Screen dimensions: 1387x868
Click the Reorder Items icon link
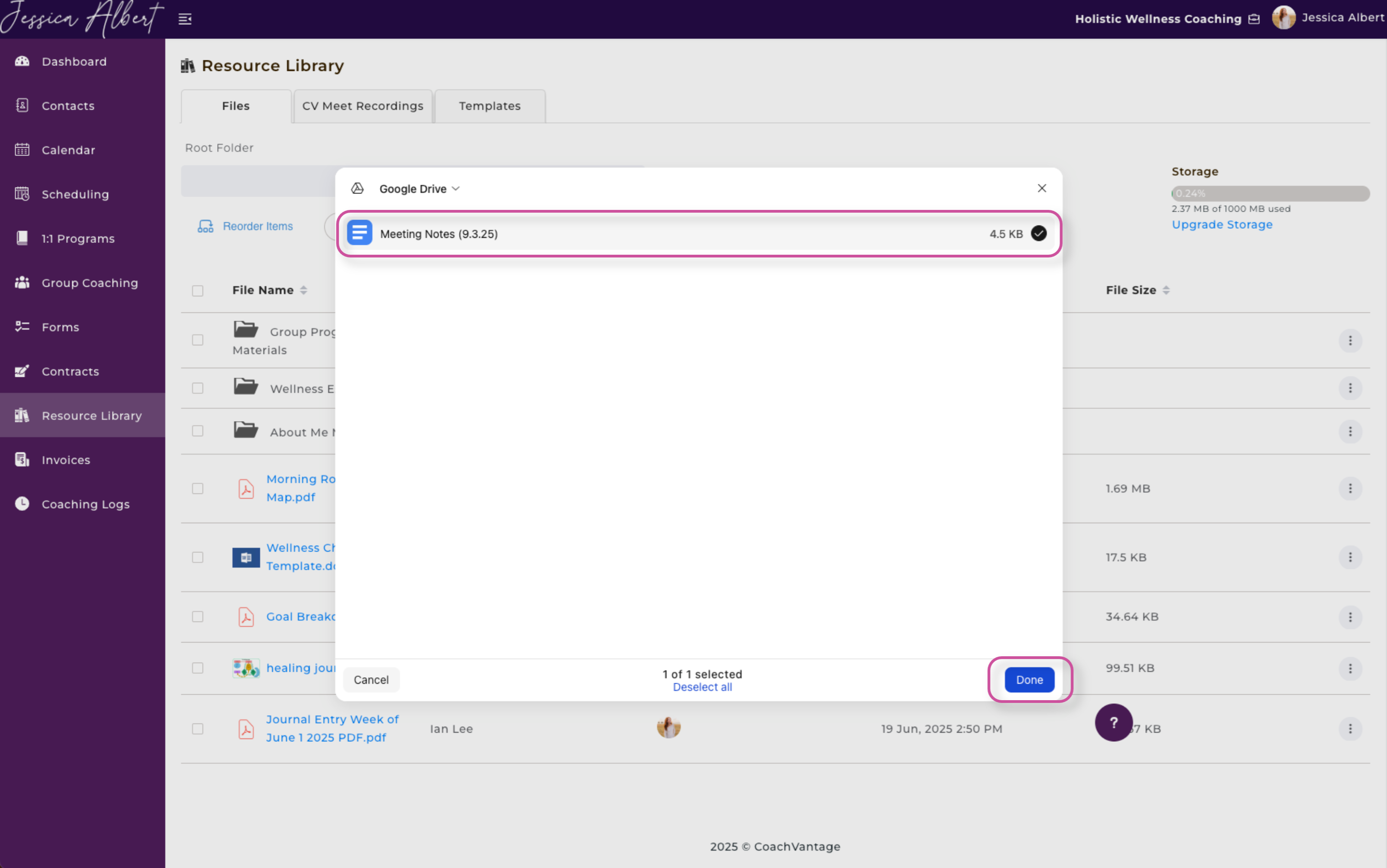(x=246, y=226)
